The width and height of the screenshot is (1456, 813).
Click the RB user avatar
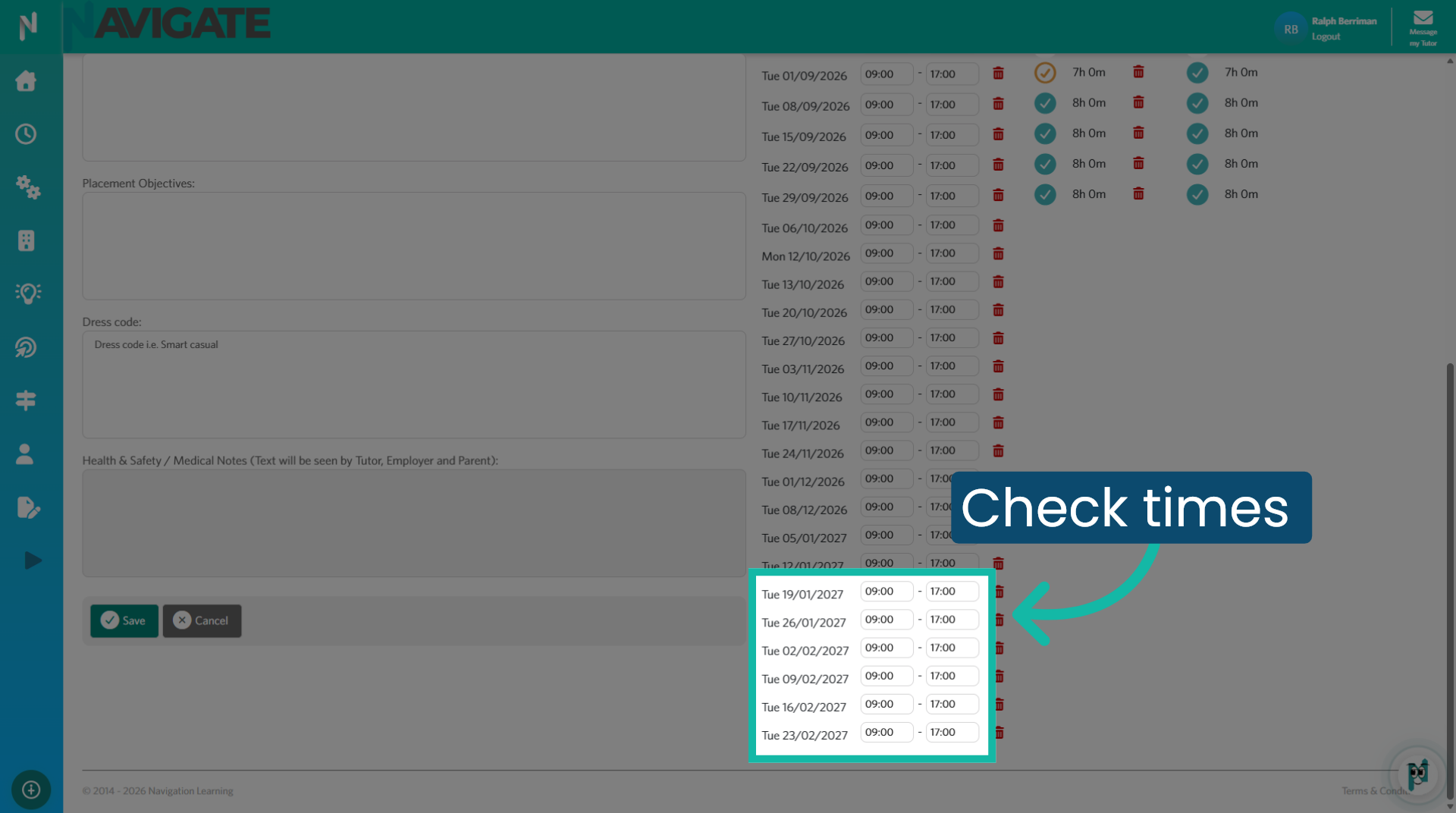click(x=1291, y=29)
